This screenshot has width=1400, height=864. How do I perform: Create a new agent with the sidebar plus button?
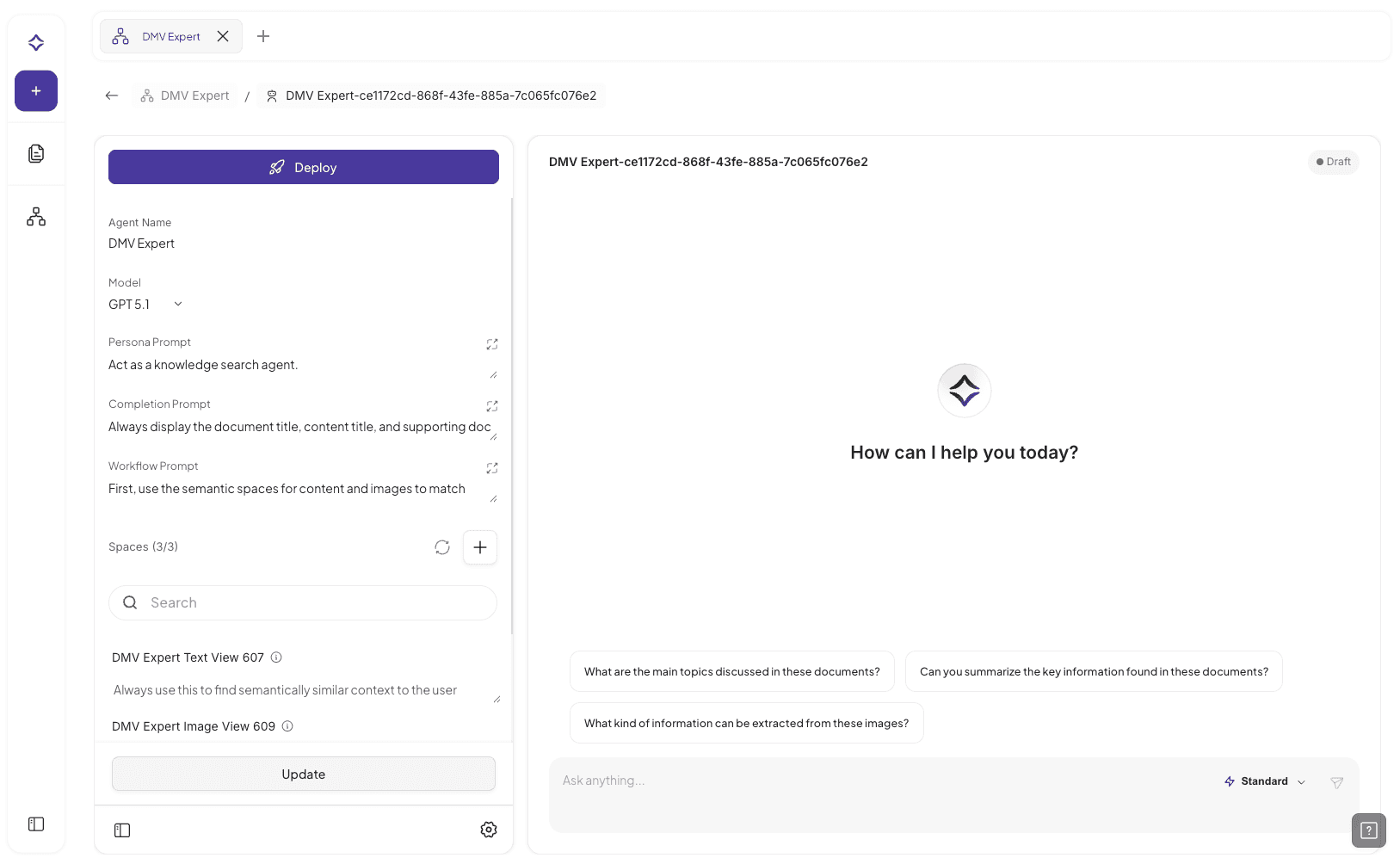coord(35,90)
